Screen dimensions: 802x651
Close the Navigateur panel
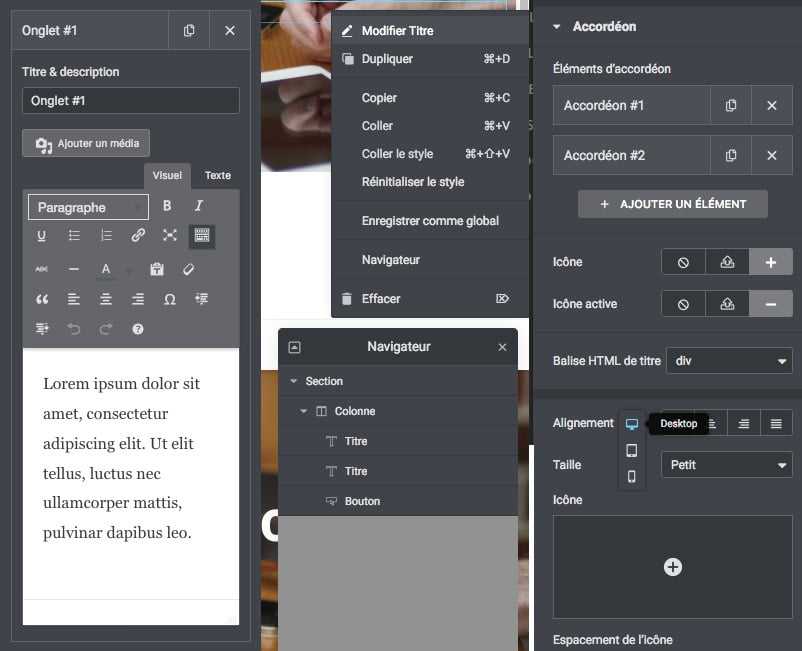tap(502, 347)
